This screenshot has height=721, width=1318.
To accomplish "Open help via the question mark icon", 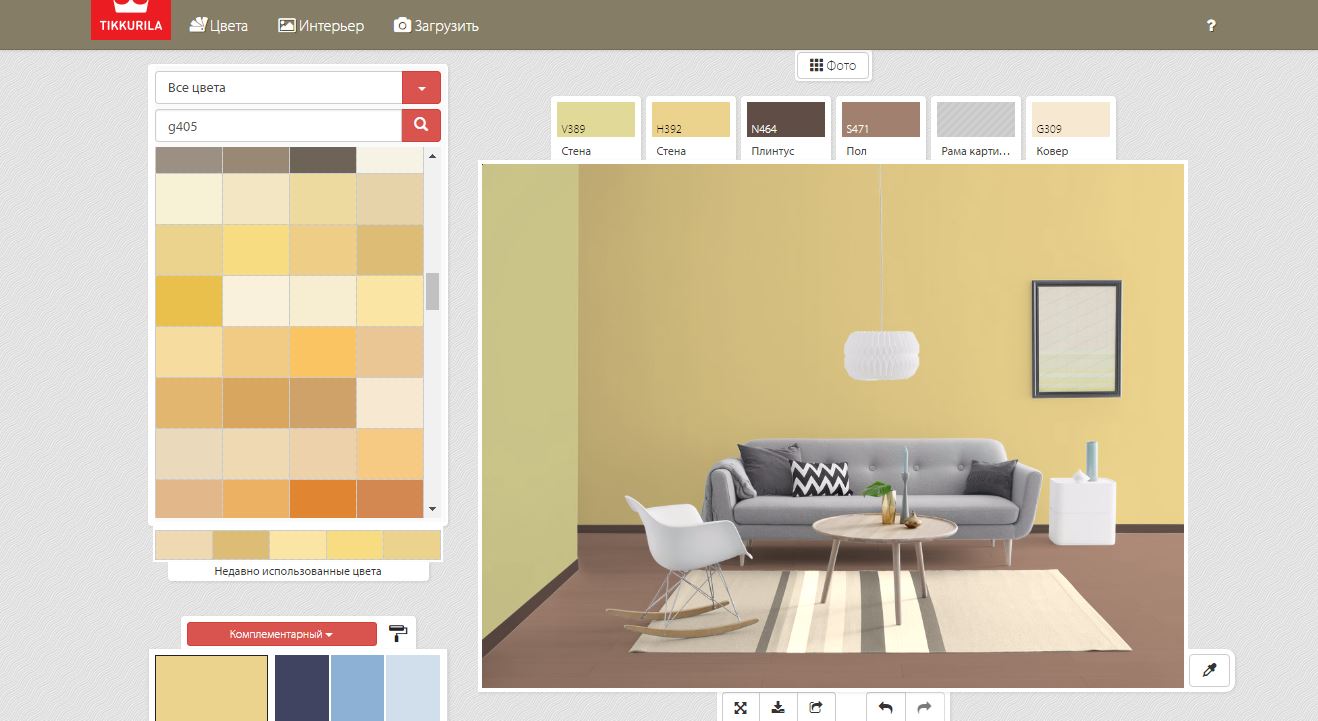I will [x=1211, y=26].
